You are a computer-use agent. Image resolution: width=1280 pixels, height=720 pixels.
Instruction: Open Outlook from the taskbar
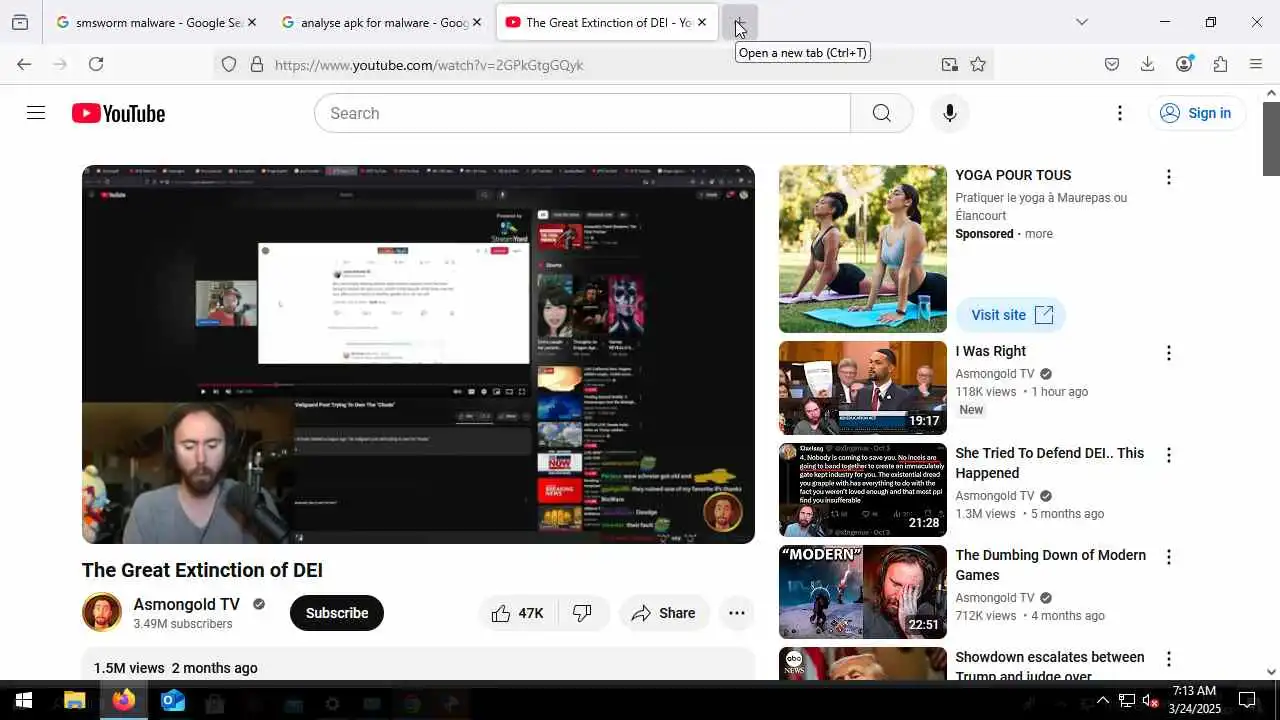coord(173,700)
